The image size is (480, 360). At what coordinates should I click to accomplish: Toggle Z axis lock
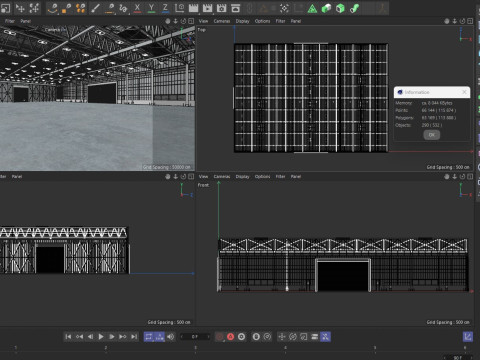point(165,8)
